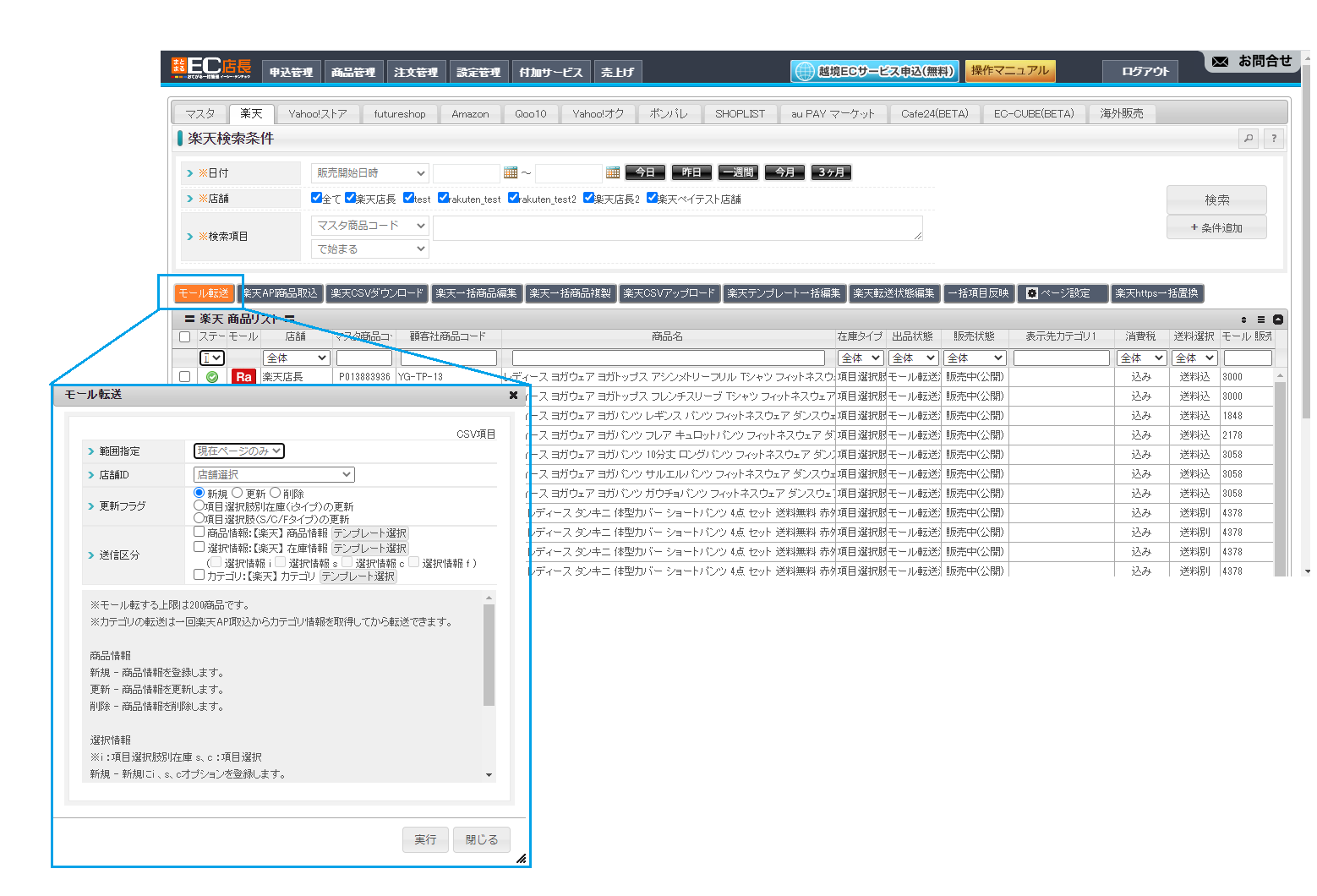Click the 商品名 column filter input field

(668, 358)
